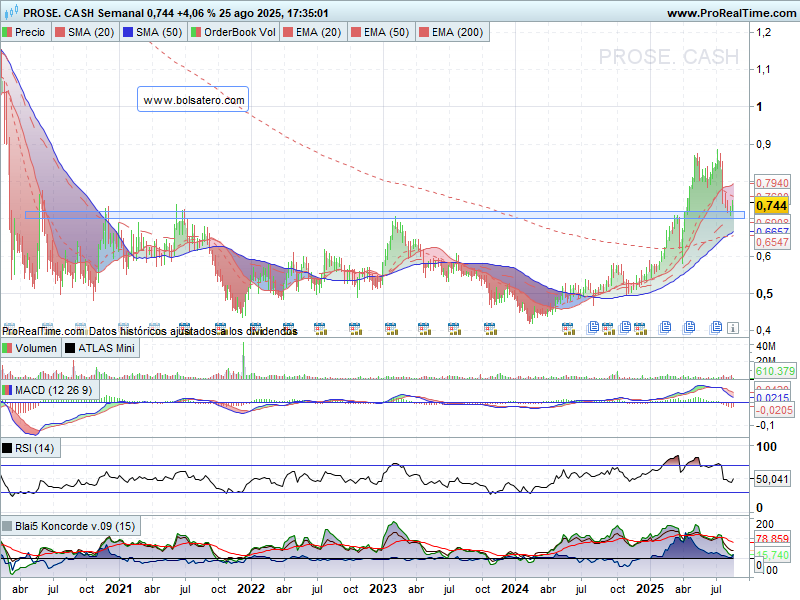This screenshot has width=800, height=600.
Task: Click the Blai5 Koncorde label icon
Action: tap(9, 526)
